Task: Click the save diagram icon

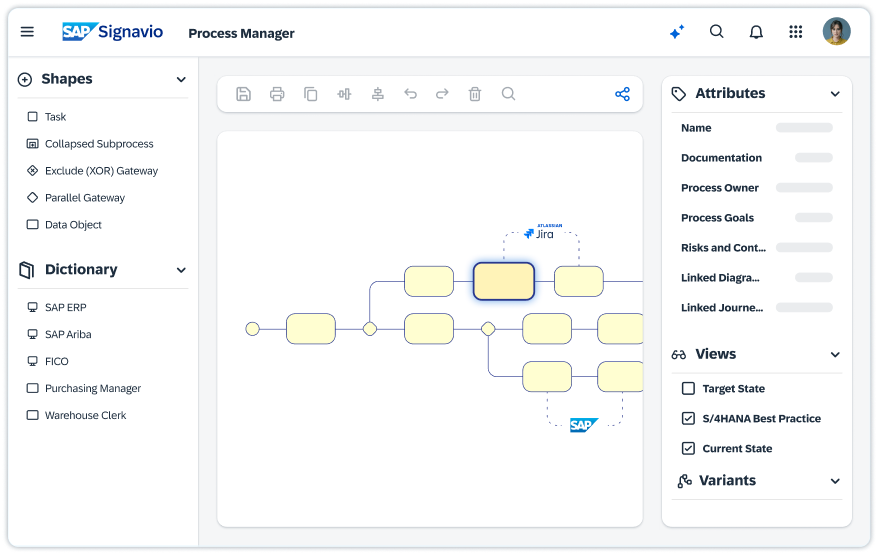Action: [x=243, y=94]
